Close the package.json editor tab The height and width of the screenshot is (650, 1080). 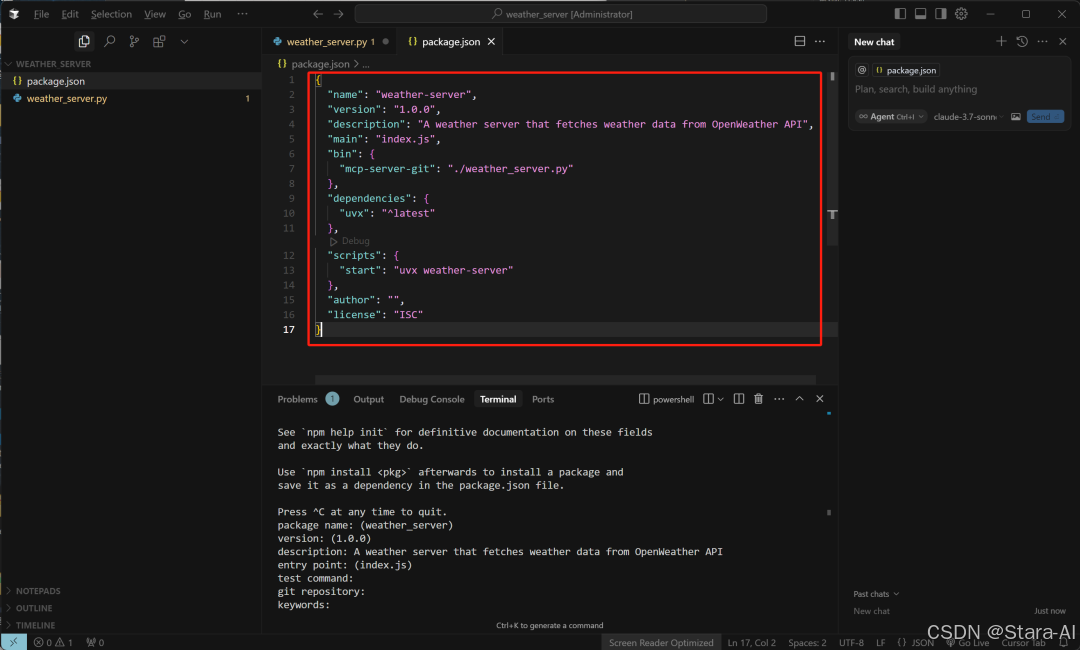(x=491, y=41)
